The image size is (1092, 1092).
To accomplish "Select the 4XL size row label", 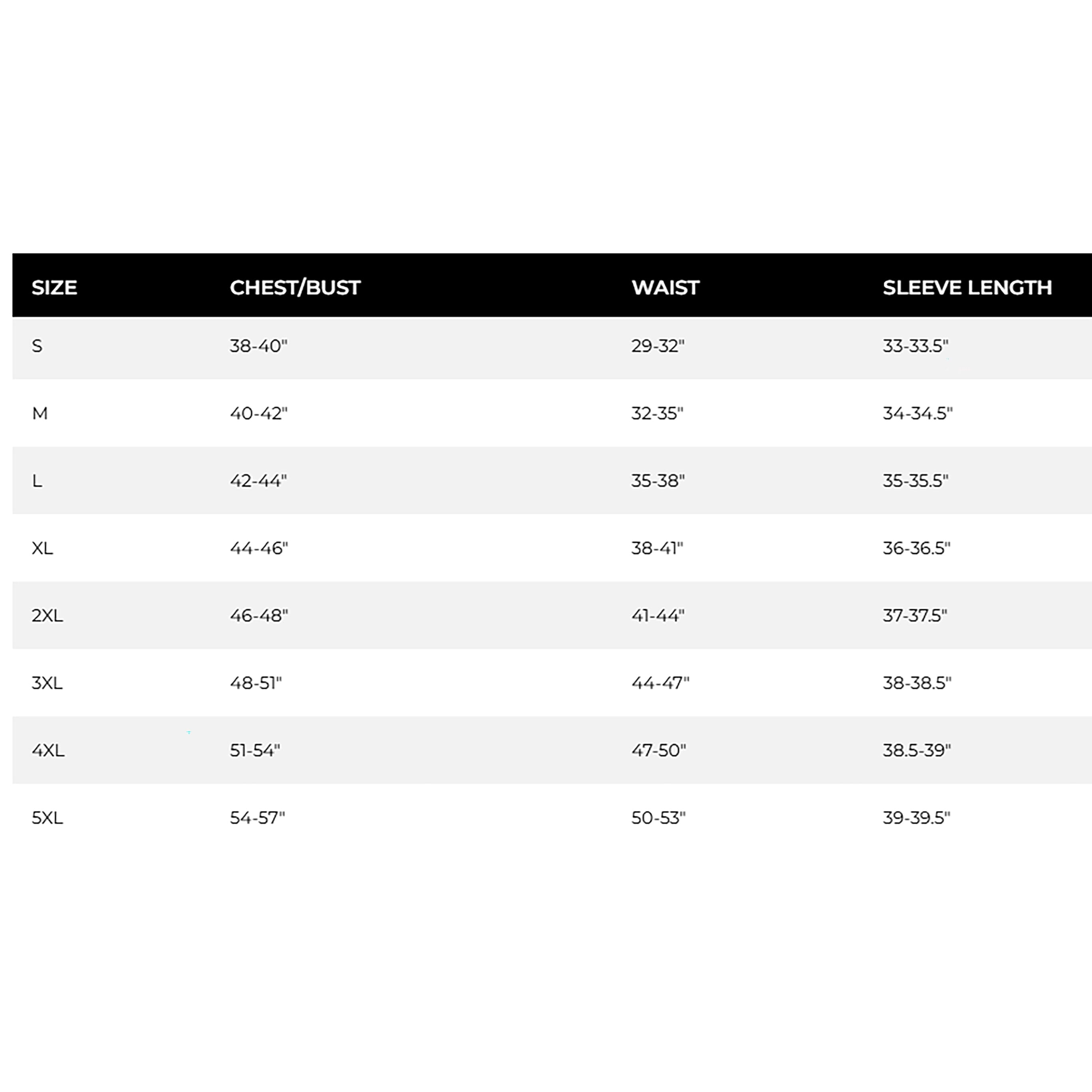I will click(48, 750).
